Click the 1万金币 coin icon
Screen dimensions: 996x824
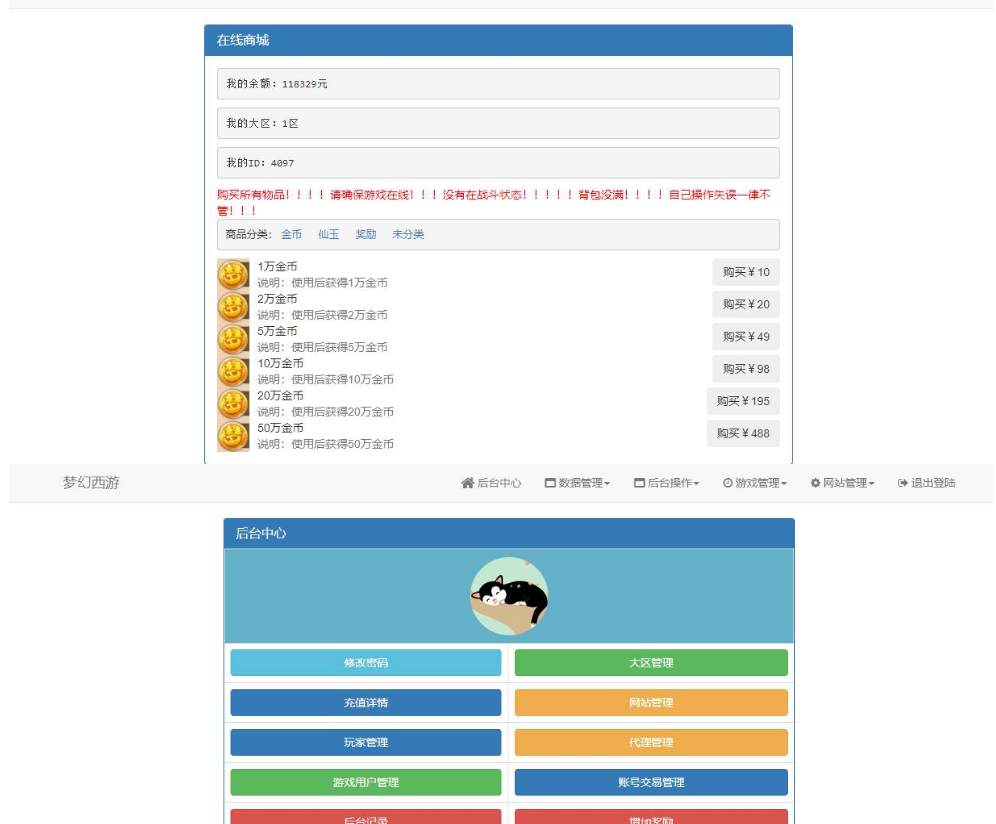[x=233, y=275]
